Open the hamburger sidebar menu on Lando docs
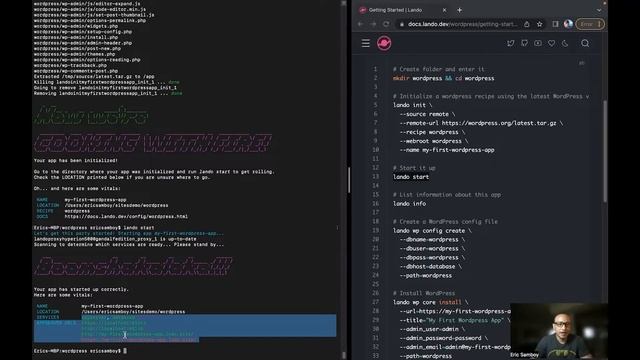Screen dimensions: 640x360 coord(366,43)
